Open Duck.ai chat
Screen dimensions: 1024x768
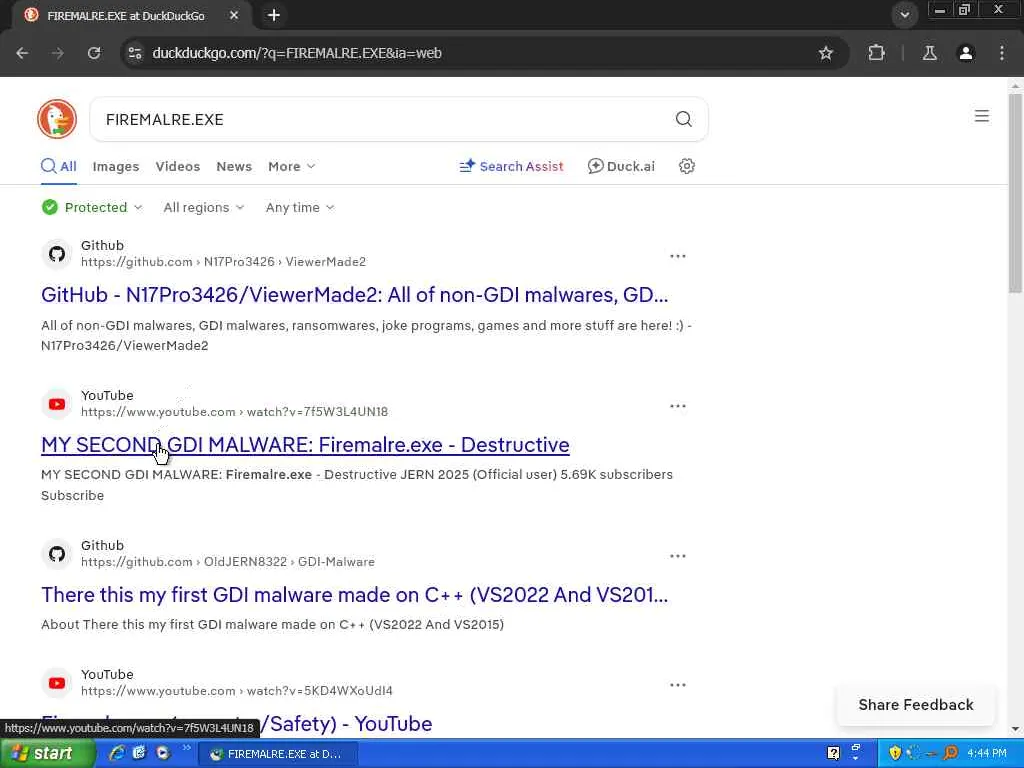tap(621, 167)
